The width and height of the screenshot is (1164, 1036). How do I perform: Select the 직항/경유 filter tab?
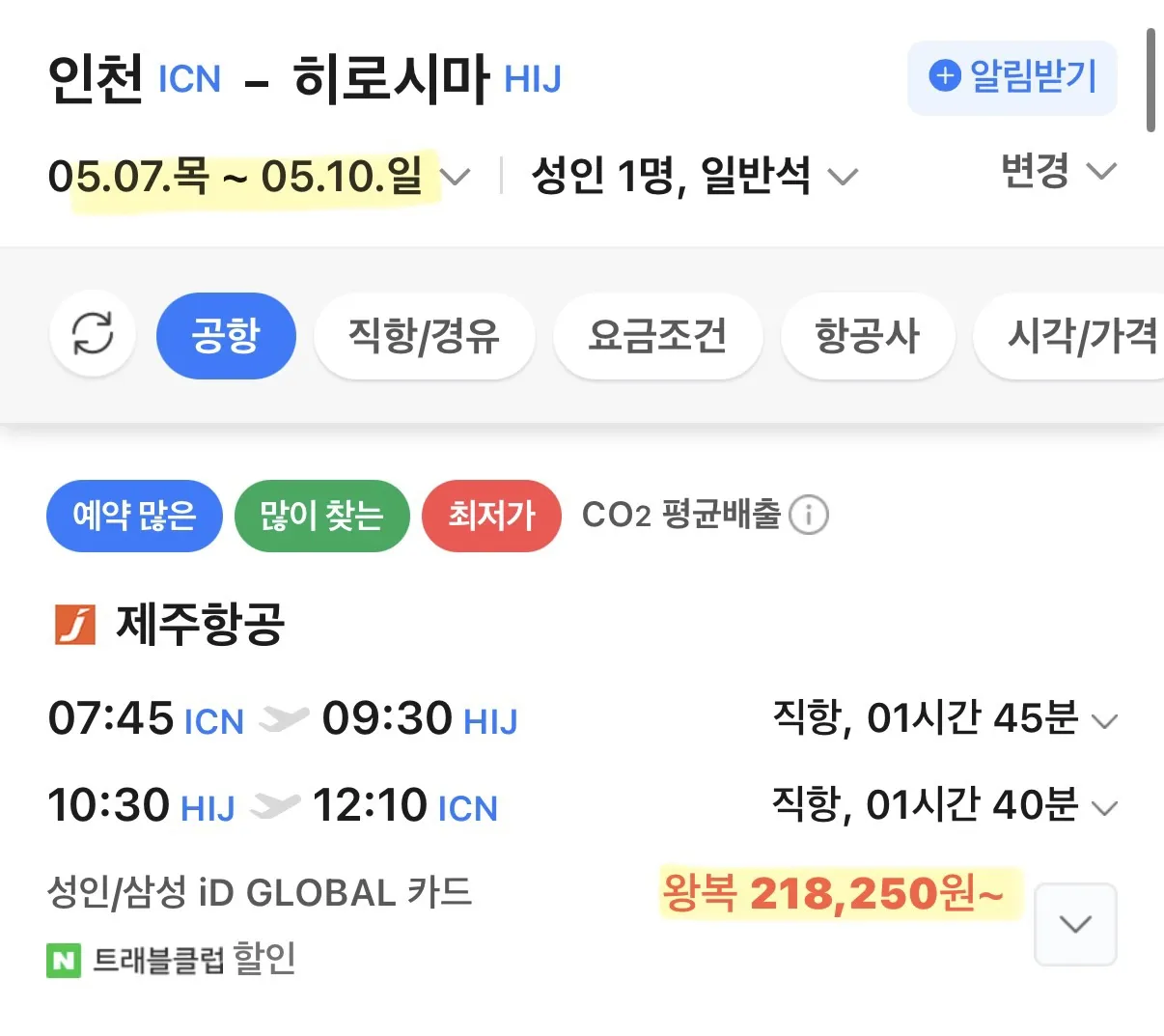coord(424,336)
